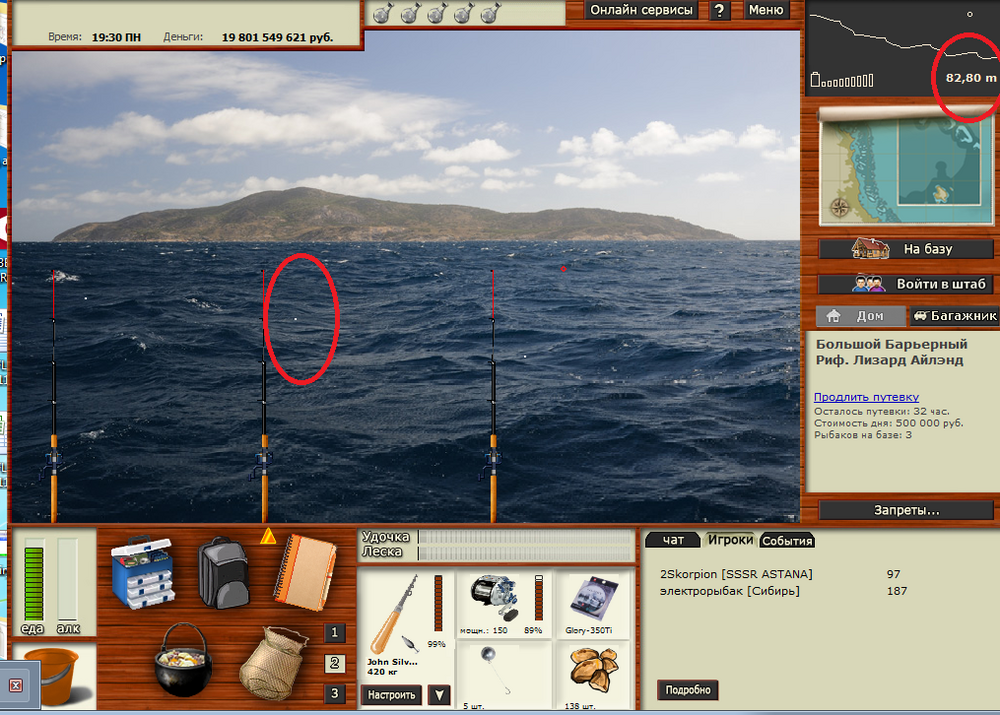The image size is (1000, 715).
Task: Select rod slot 1
Action: [x=336, y=632]
